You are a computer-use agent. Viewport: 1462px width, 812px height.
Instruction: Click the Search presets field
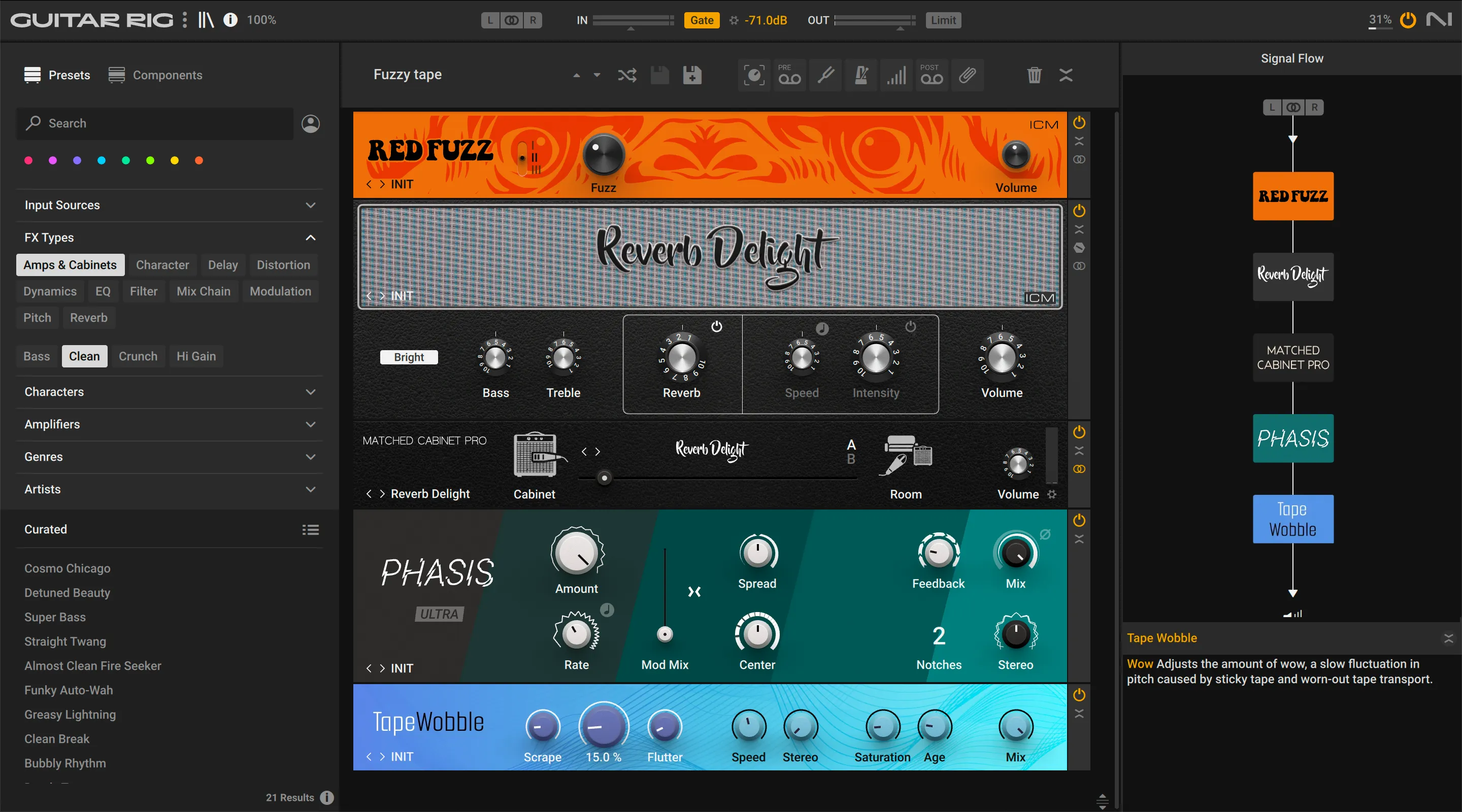[155, 124]
